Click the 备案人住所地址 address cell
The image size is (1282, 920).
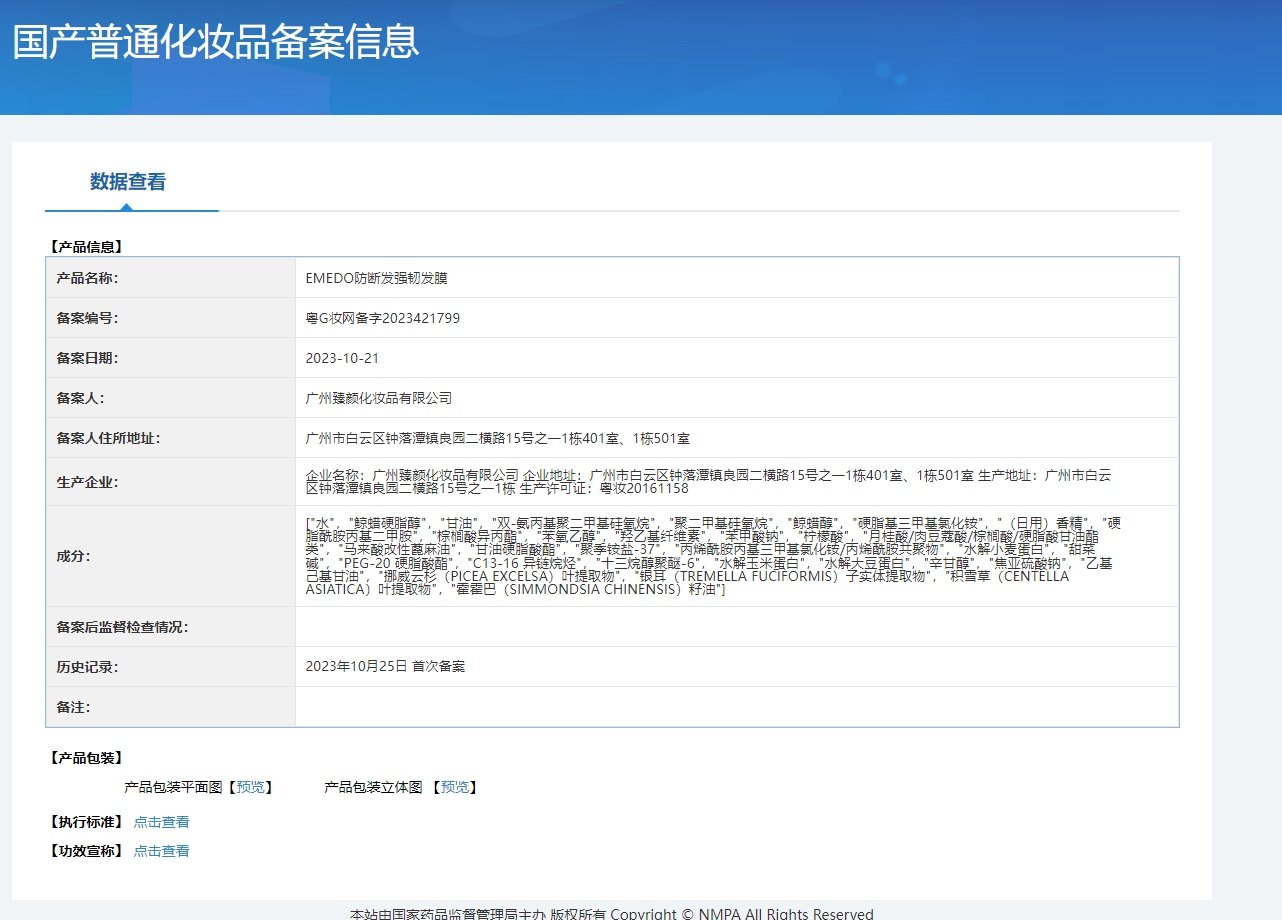tap(499, 437)
